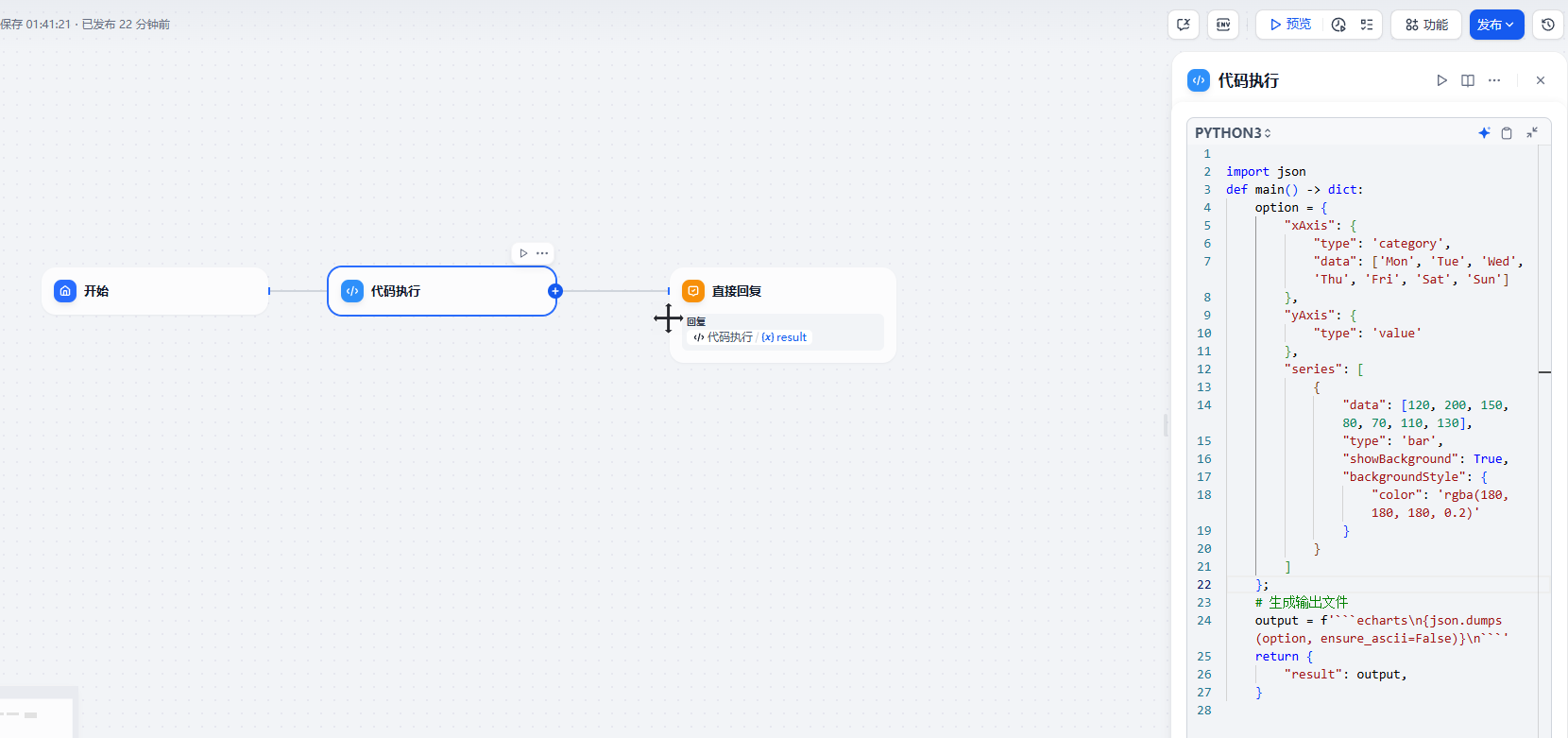Open the ENV environment variables panel
The width and height of the screenshot is (1568, 738).
coord(1223,25)
